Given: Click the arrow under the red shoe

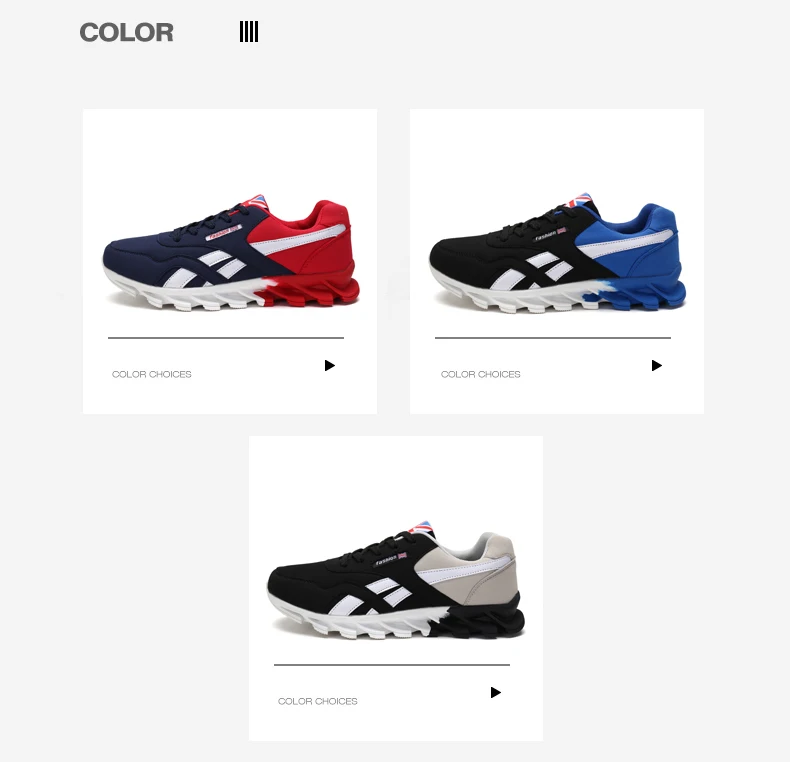Looking at the screenshot, I should (x=330, y=365).
